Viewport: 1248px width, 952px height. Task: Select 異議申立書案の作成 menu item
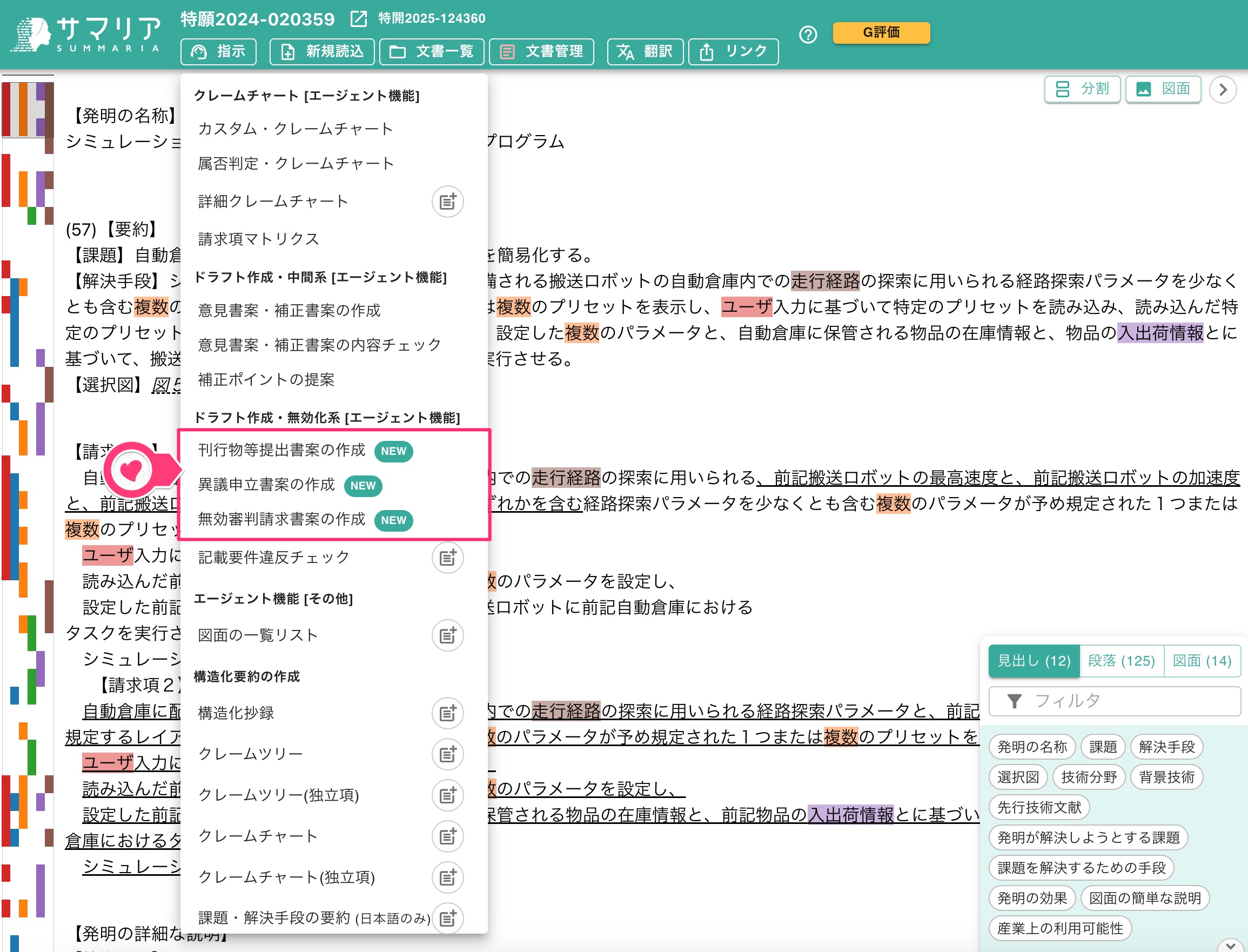point(333,485)
